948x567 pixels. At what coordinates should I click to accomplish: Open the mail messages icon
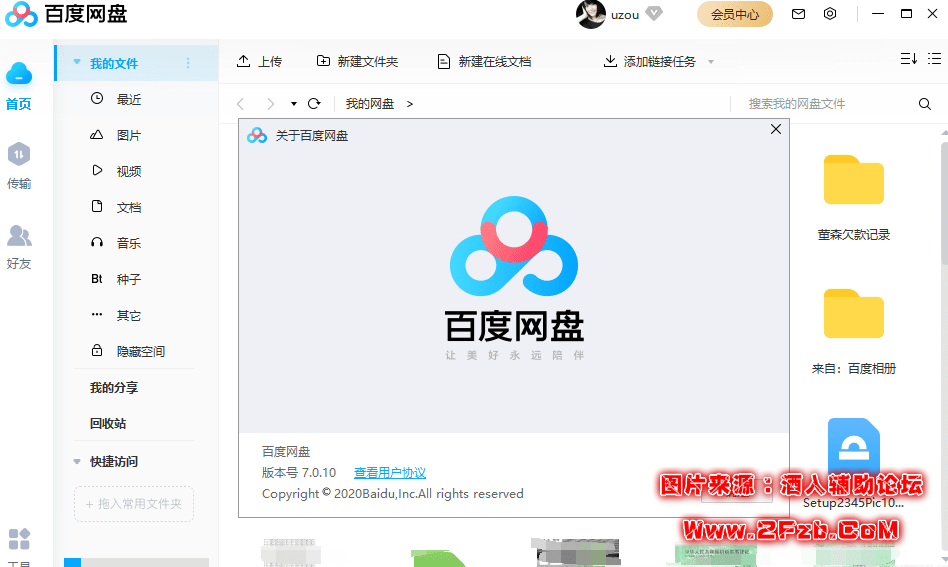(798, 14)
